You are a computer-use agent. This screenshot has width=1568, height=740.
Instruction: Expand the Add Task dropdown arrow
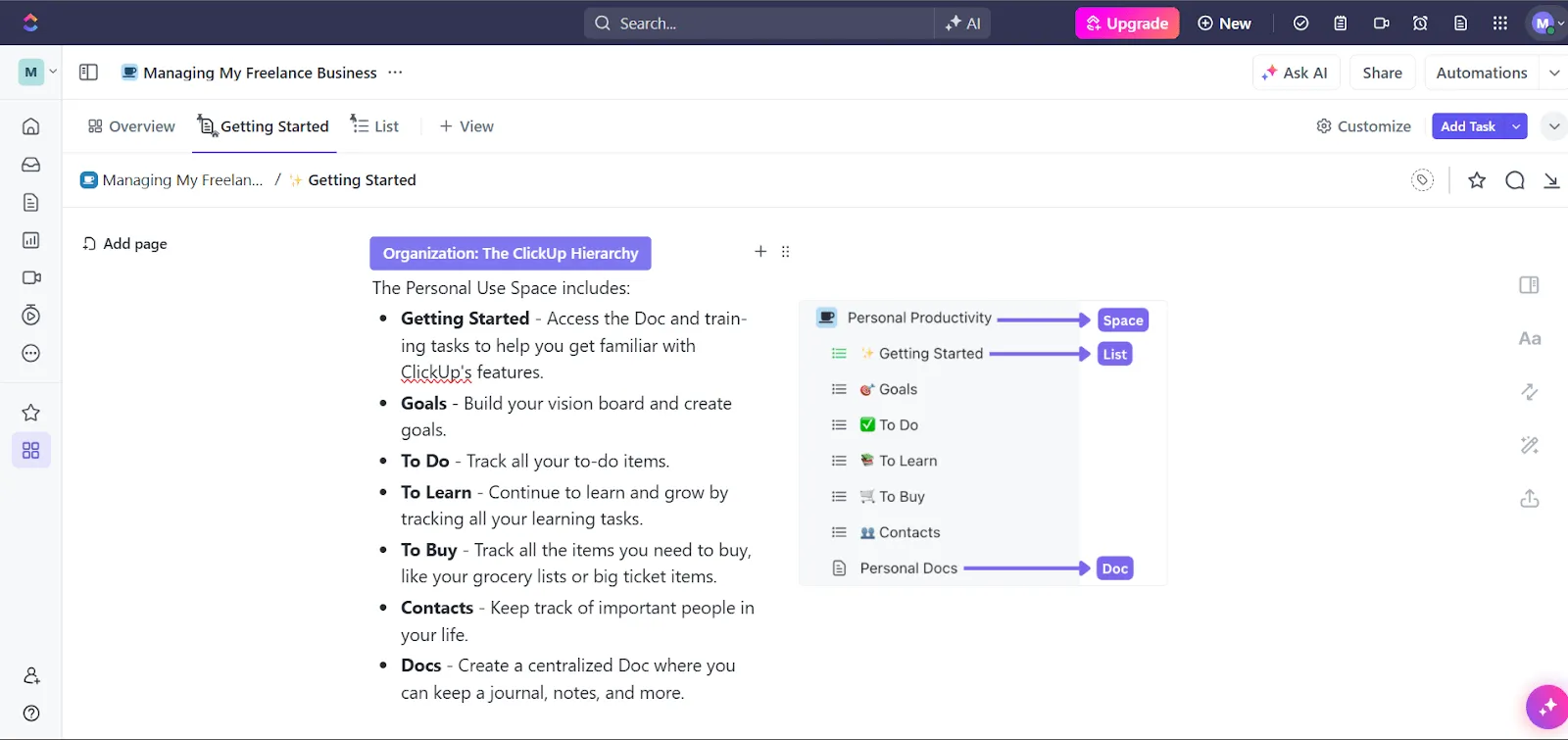pyautogui.click(x=1516, y=126)
